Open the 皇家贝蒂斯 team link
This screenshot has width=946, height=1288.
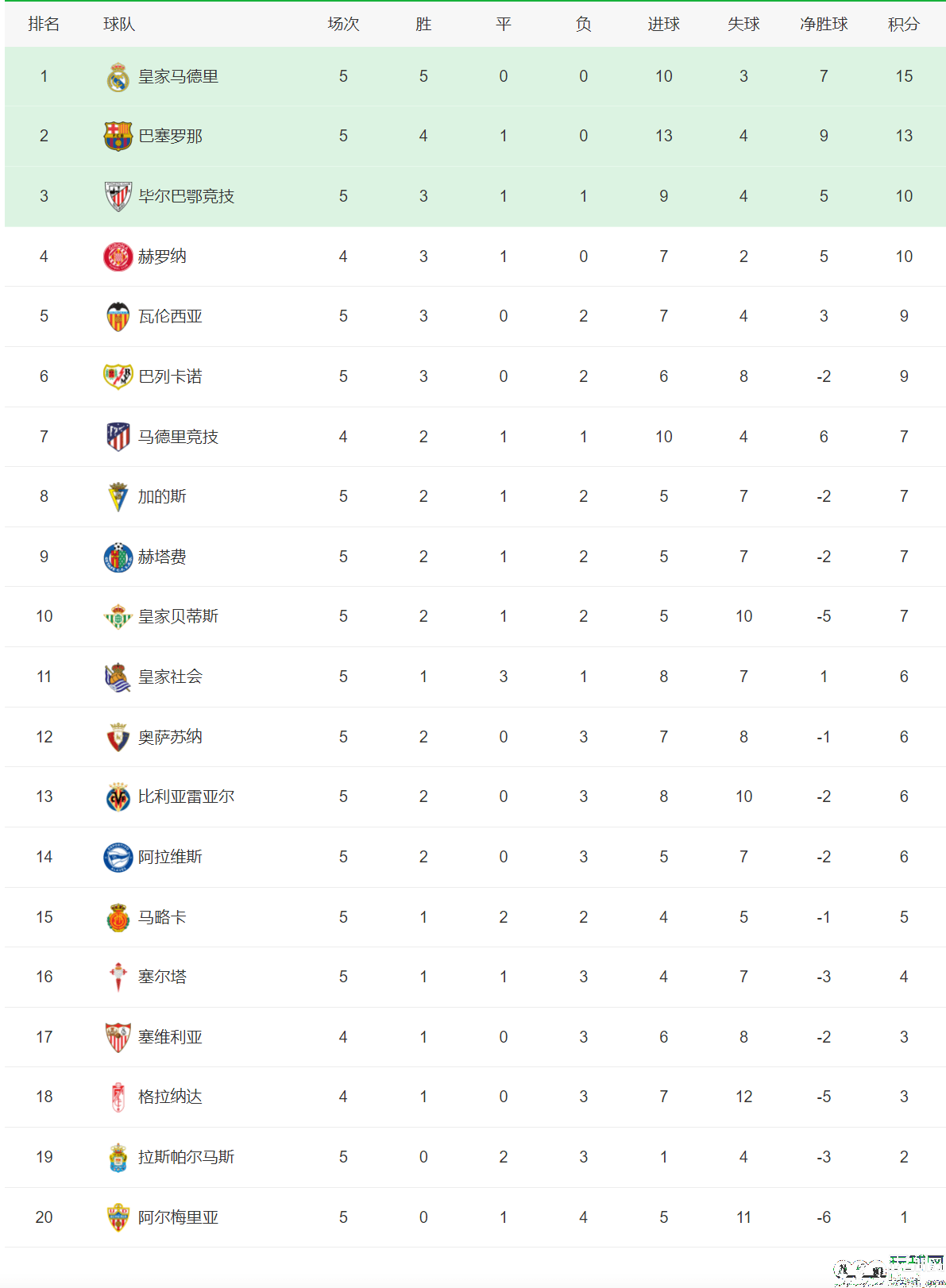178,616
